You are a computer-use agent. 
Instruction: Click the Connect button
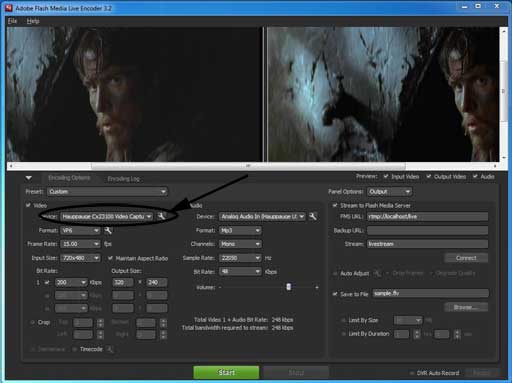point(466,258)
